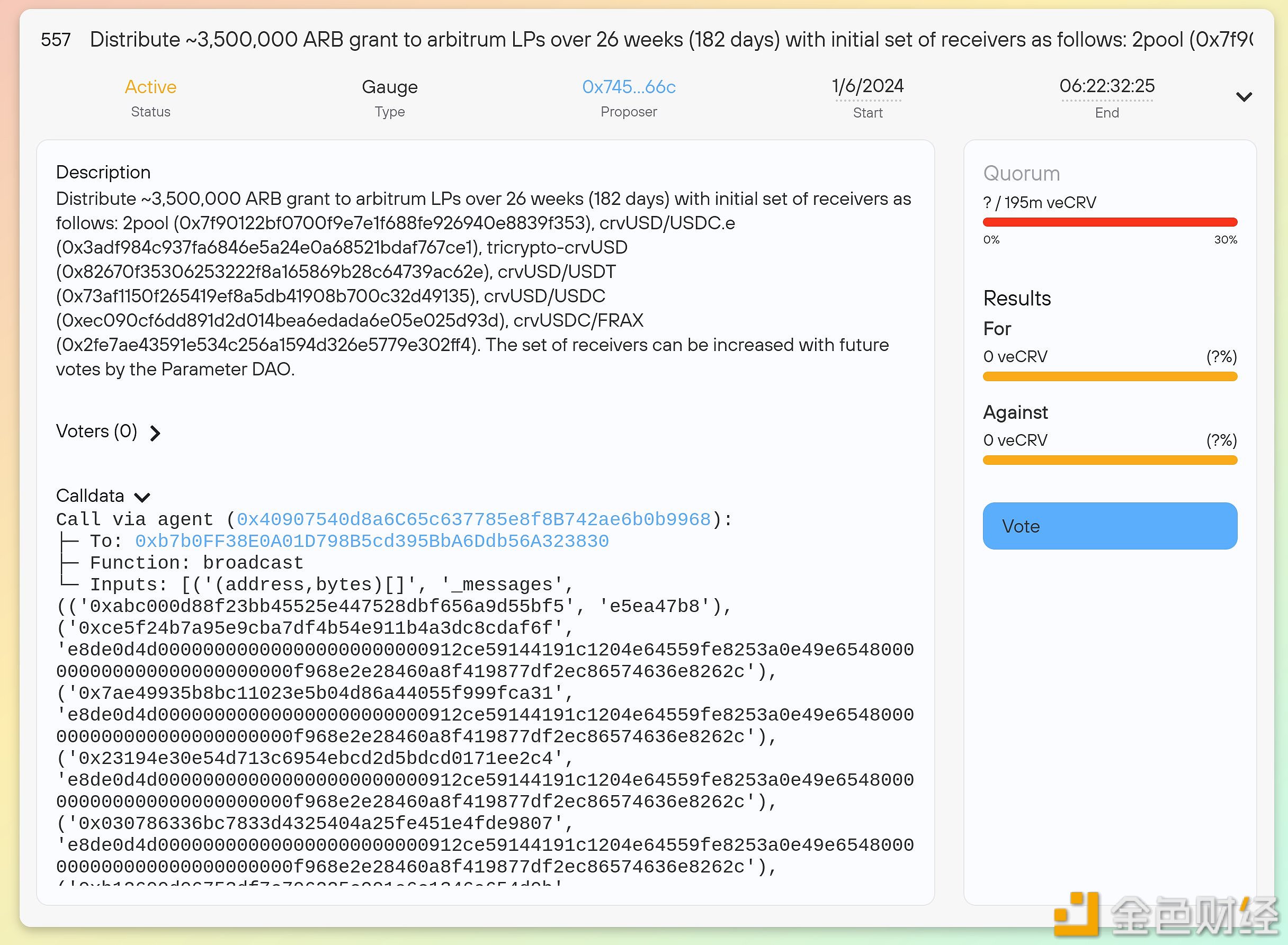Open target address 0xb7b0FF38E0A01D798B5cd395BbA6Ddb56A323830

tap(372, 541)
